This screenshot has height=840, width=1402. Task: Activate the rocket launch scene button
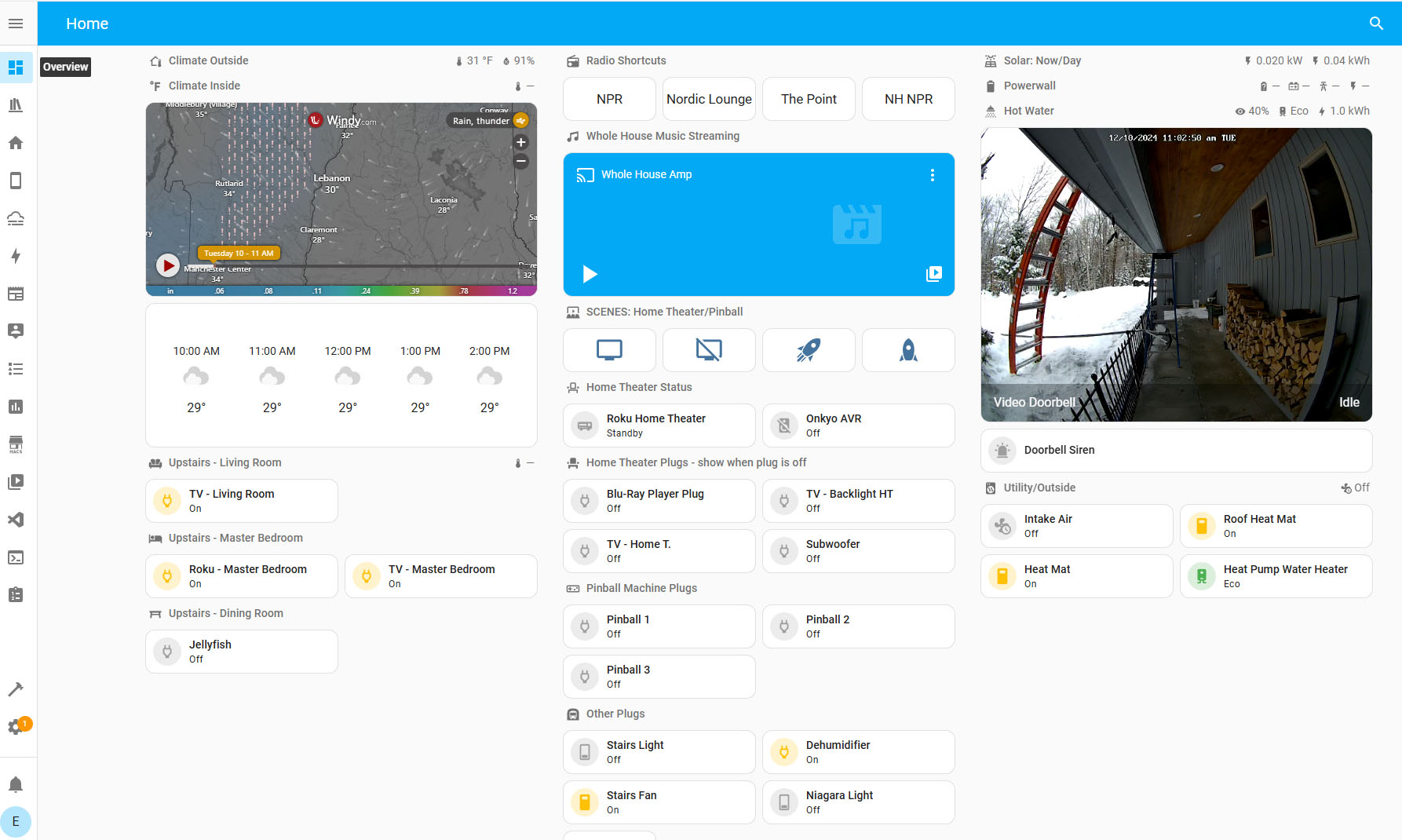click(x=809, y=350)
